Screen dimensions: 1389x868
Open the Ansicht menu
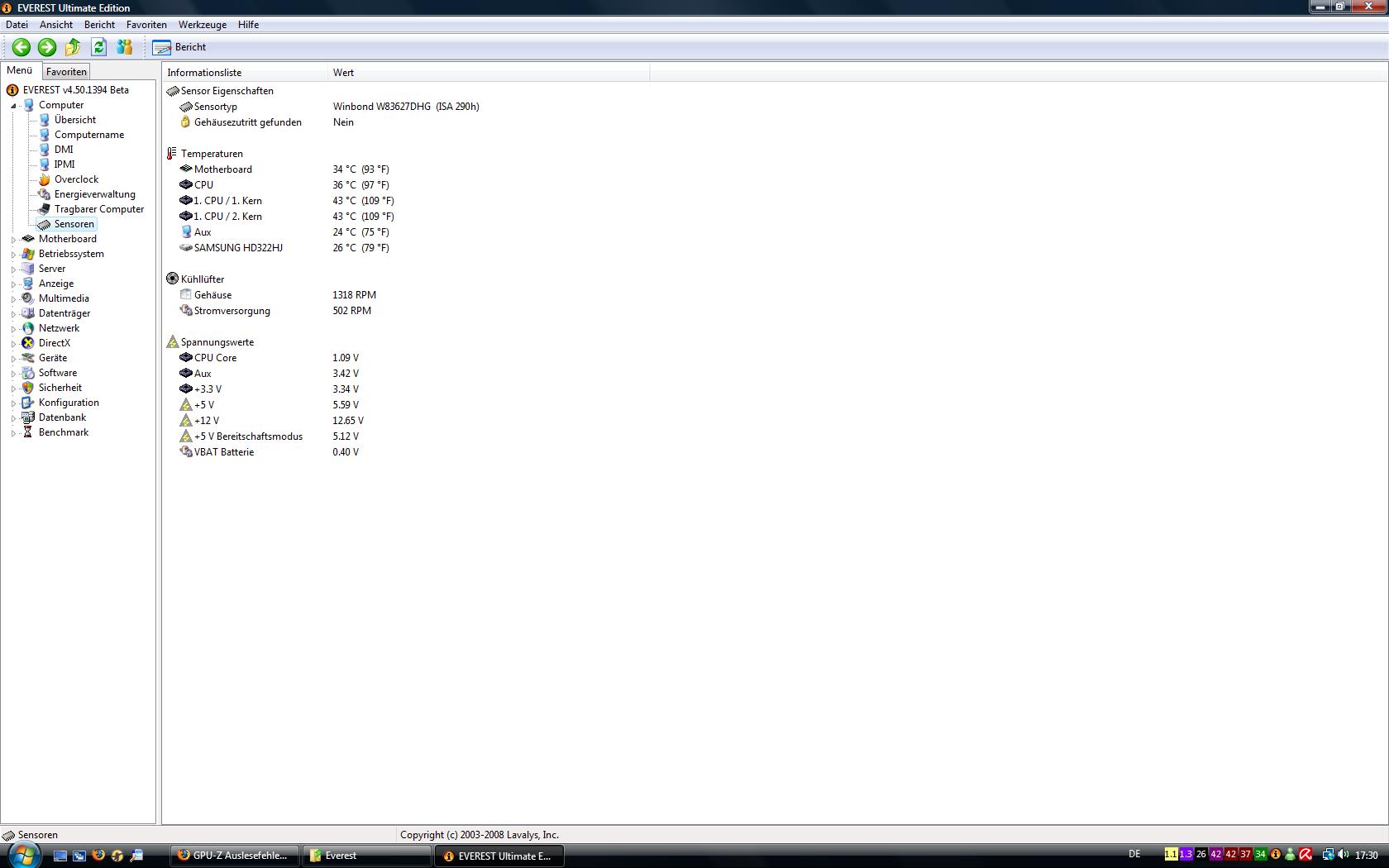tap(56, 25)
